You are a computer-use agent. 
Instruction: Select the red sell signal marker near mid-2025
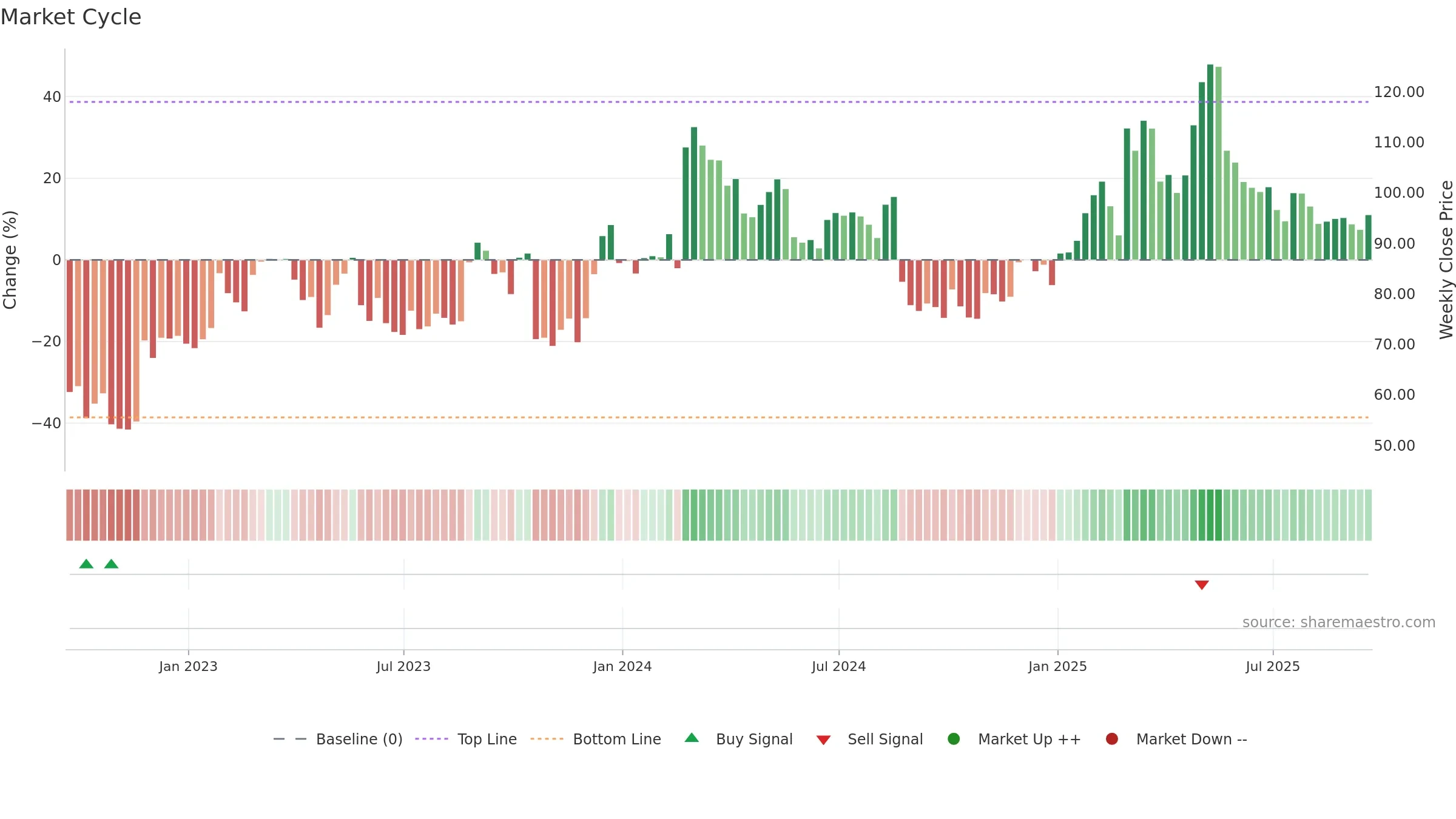(x=1202, y=585)
